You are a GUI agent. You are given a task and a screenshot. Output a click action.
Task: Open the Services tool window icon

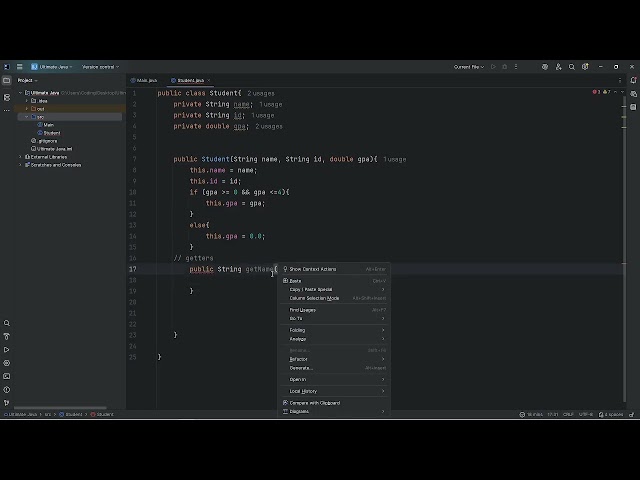click(x=7, y=363)
